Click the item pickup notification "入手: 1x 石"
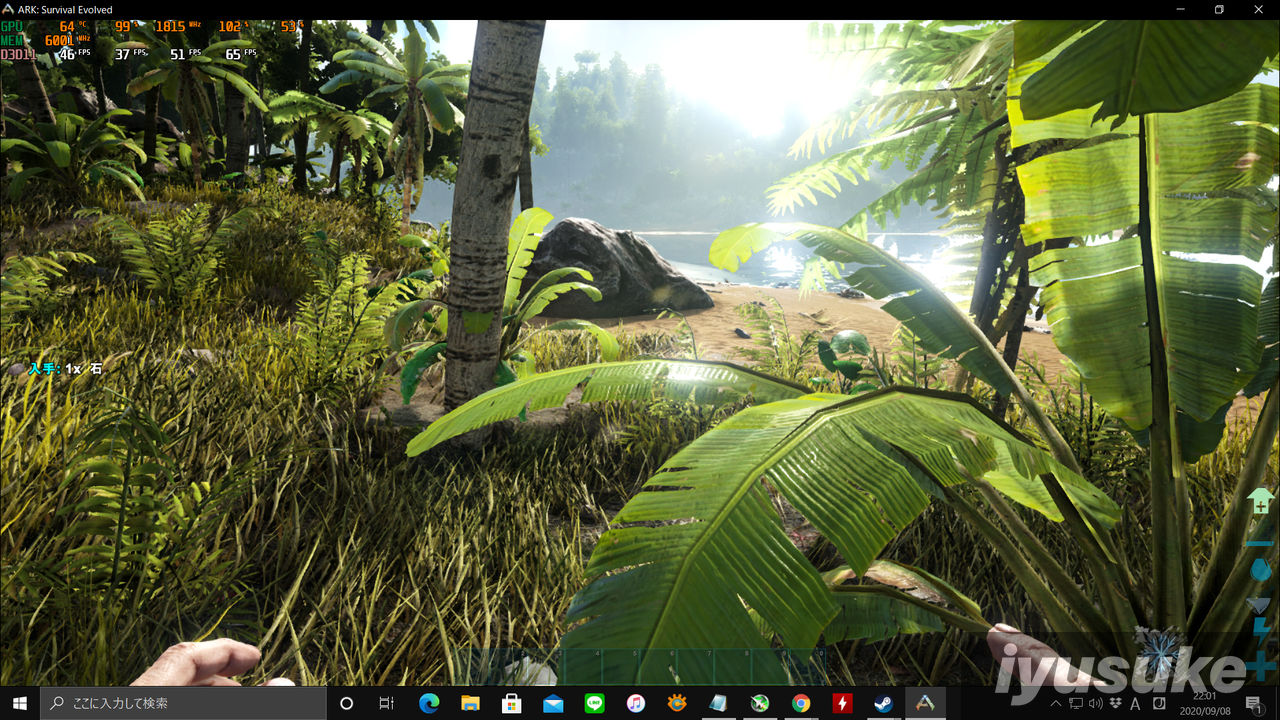 (66, 369)
